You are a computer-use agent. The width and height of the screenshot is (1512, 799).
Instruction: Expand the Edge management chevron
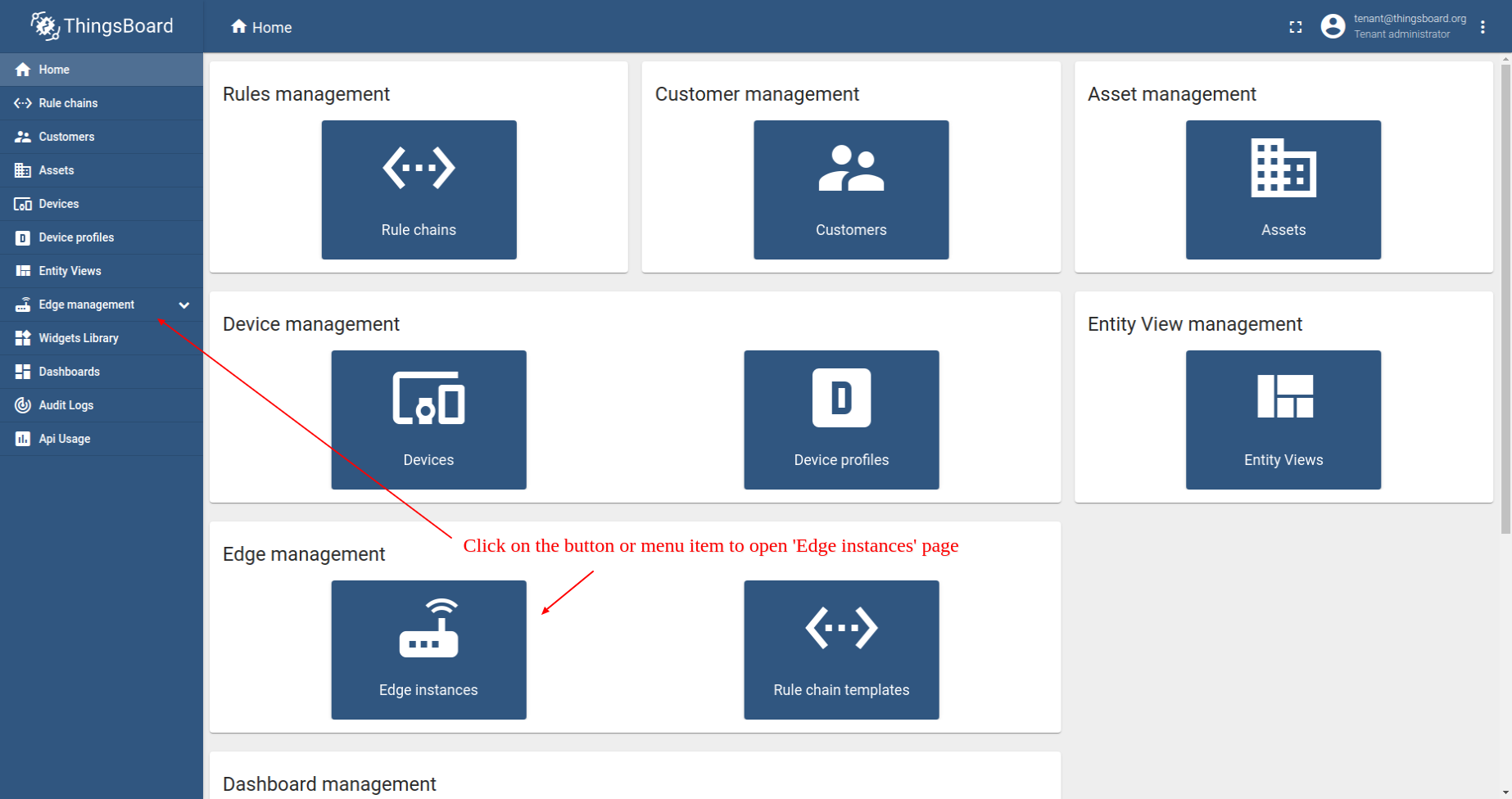point(184,305)
